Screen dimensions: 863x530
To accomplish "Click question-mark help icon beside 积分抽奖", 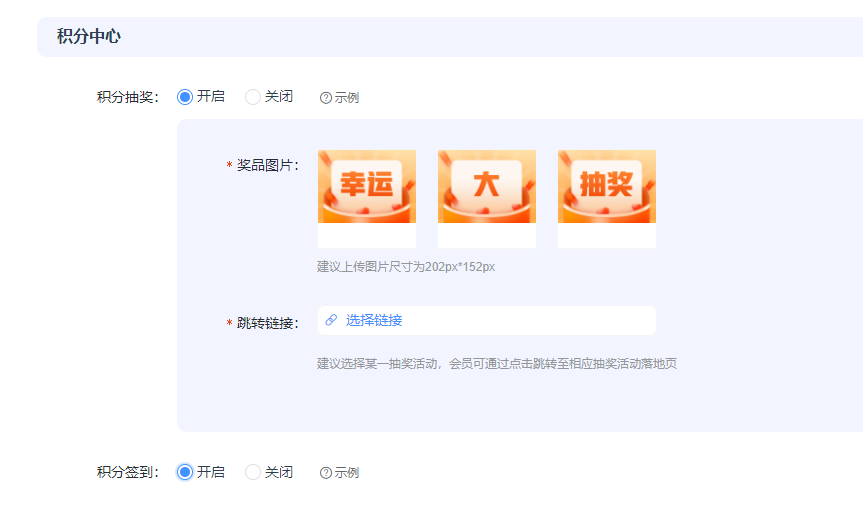I will (x=325, y=98).
